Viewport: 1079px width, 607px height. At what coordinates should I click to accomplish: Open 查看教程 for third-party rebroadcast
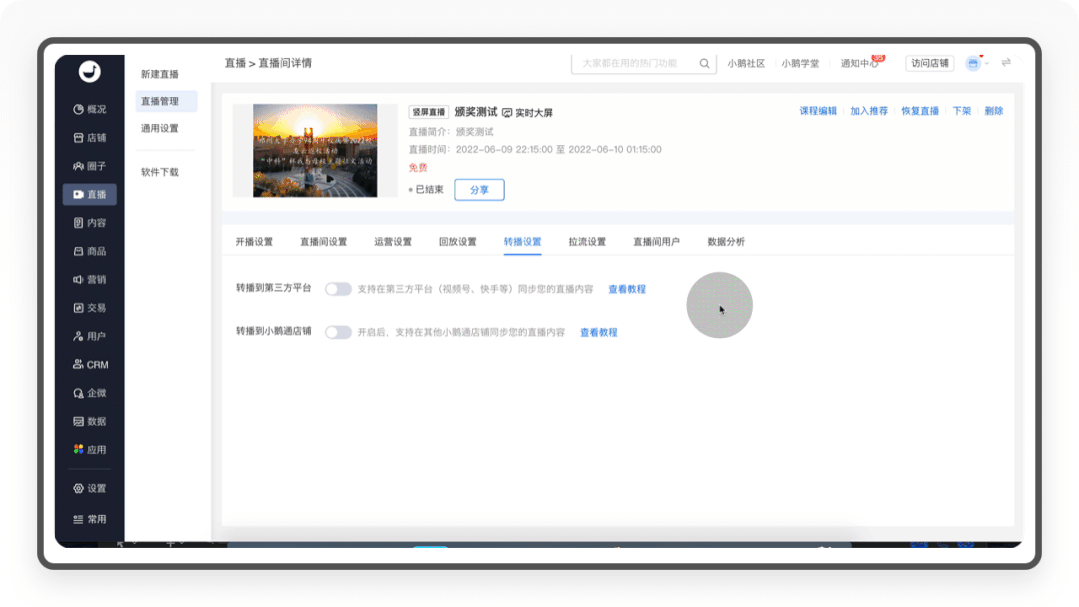coord(627,290)
